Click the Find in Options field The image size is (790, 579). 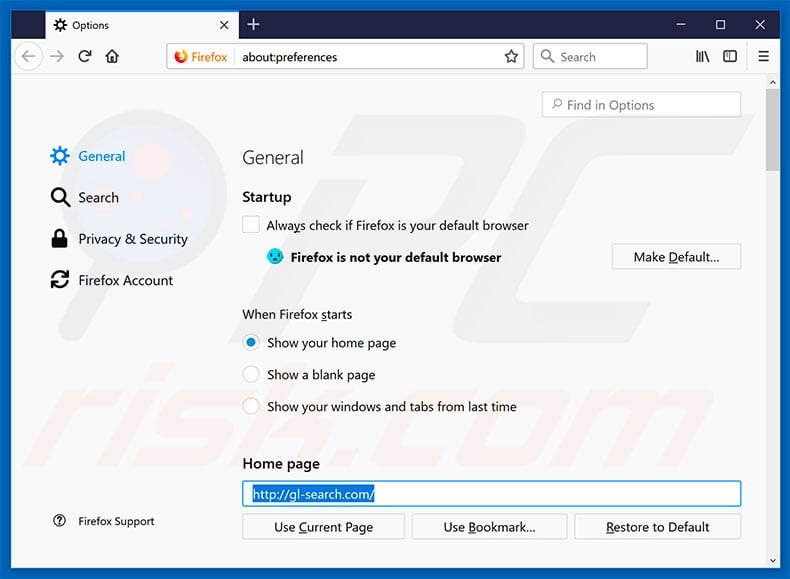click(x=641, y=105)
